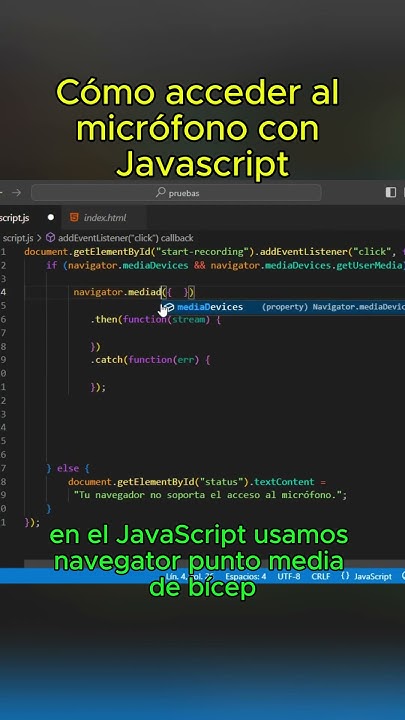Open 'Espacios: 4' indentation setting
This screenshot has width=405, height=720.
[x=246, y=577]
